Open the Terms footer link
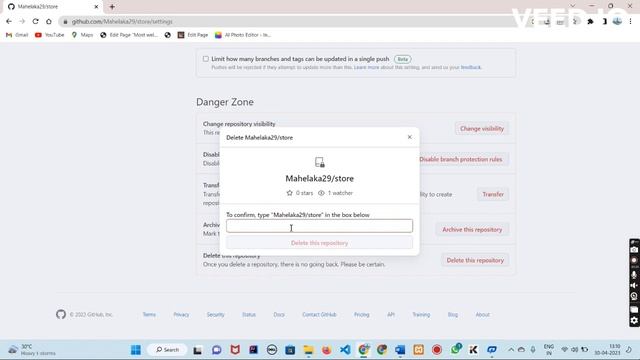Viewport: 640px width, 360px height. point(149,315)
